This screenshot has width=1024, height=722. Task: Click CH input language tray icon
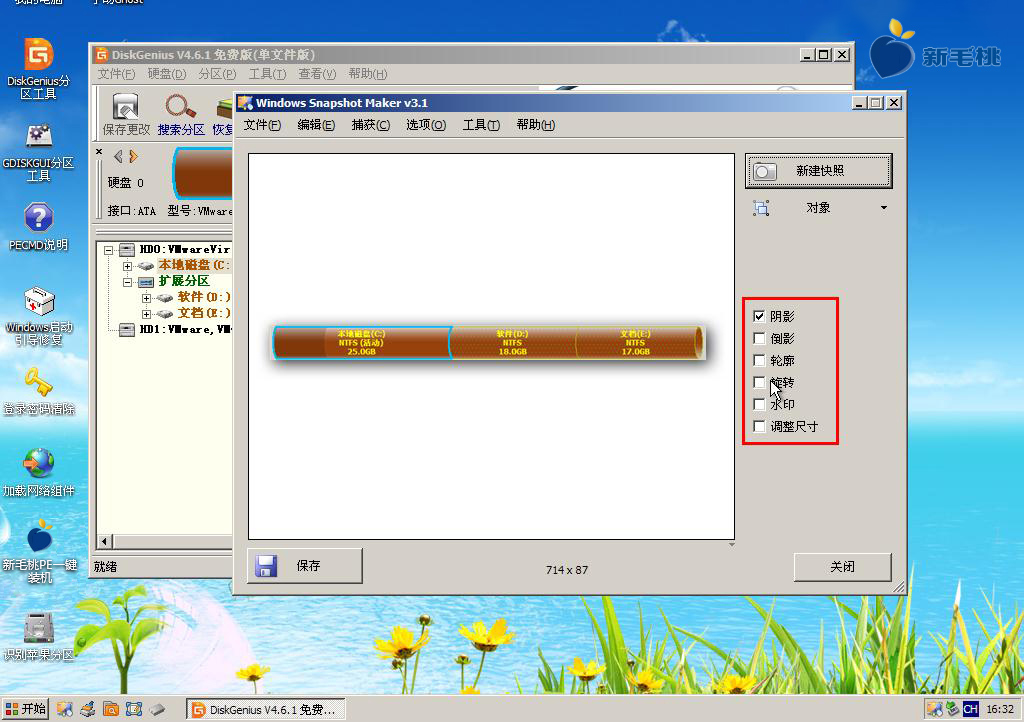(x=970, y=709)
